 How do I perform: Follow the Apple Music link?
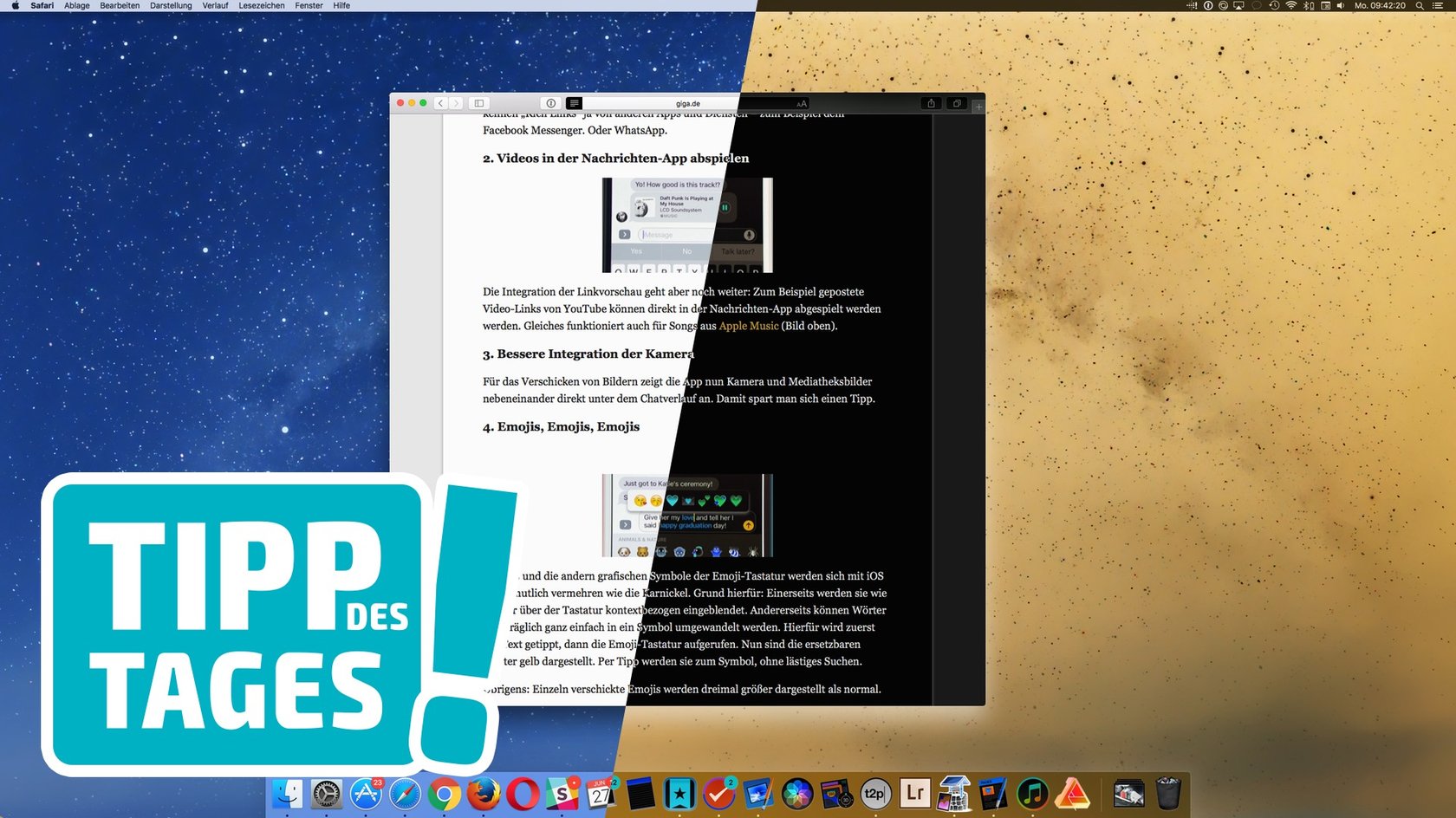(749, 326)
